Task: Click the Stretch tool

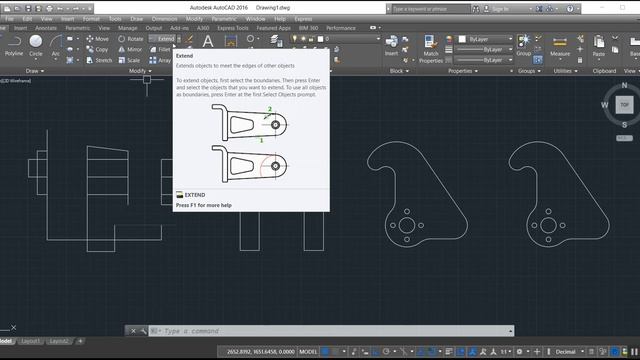Action: pyautogui.click(x=99, y=60)
